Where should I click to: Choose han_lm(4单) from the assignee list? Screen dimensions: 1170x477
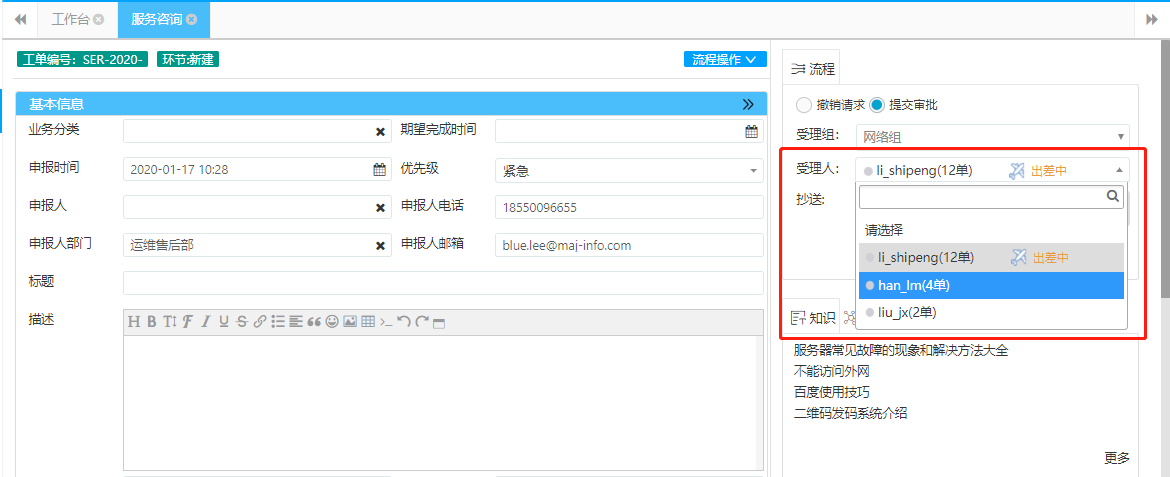point(991,285)
